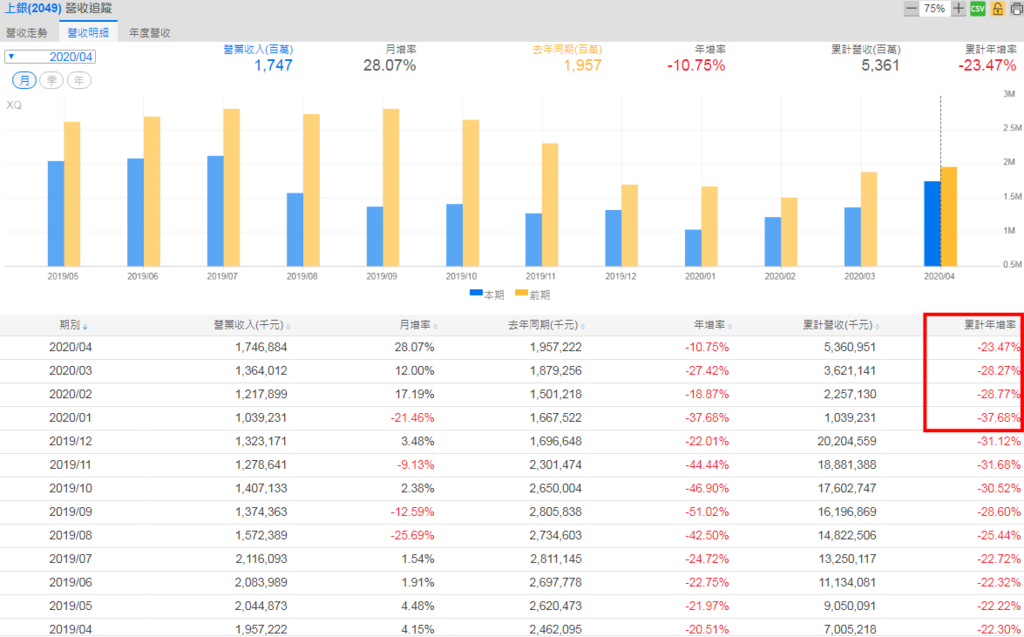Click summary 去年同期 value 1,957

583,65
